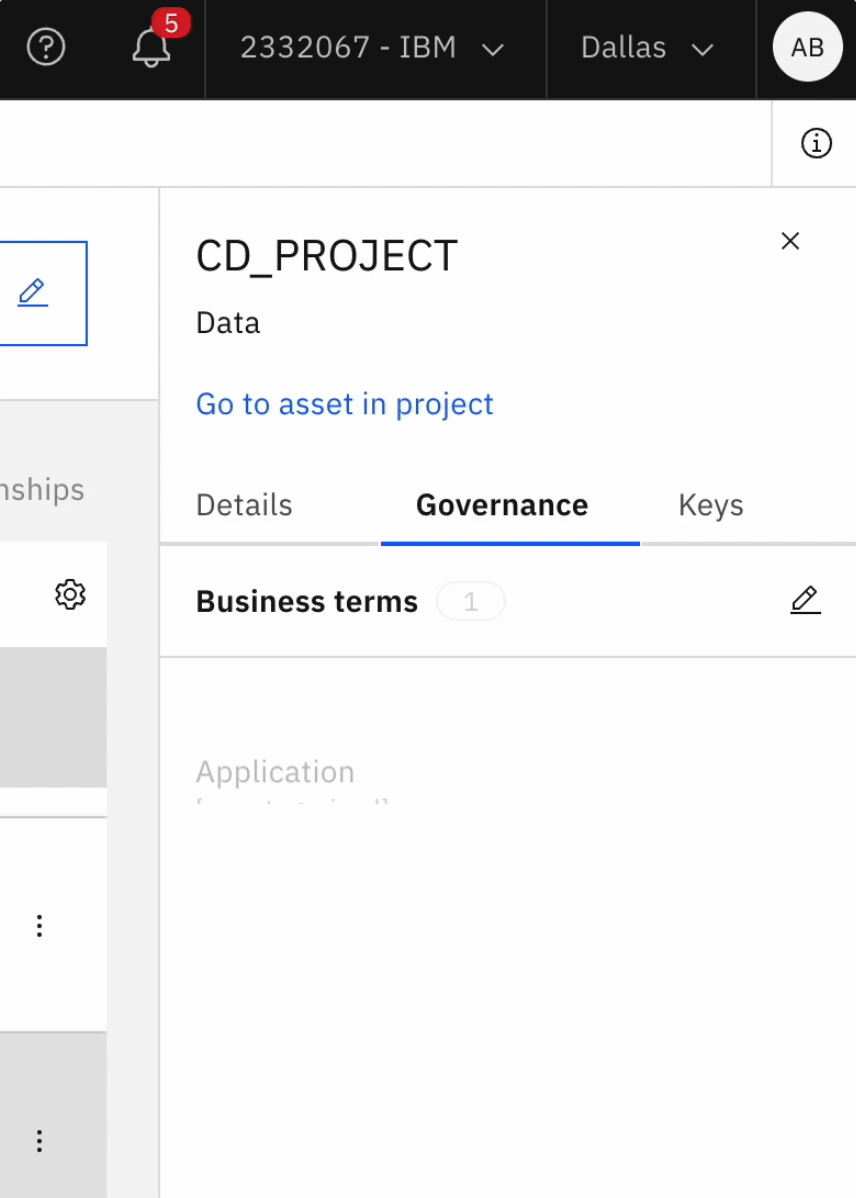
Task: Expand the chevron next to Dallas
Action: [x=704, y=49]
